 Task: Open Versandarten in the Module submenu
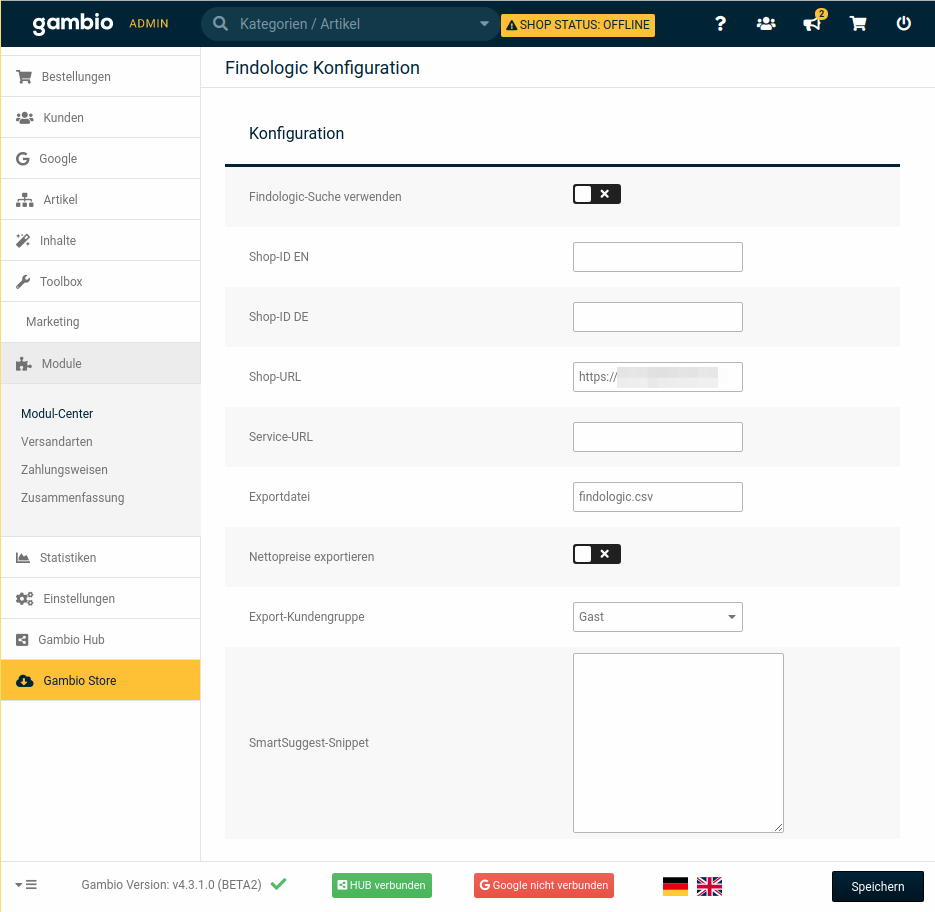56,442
